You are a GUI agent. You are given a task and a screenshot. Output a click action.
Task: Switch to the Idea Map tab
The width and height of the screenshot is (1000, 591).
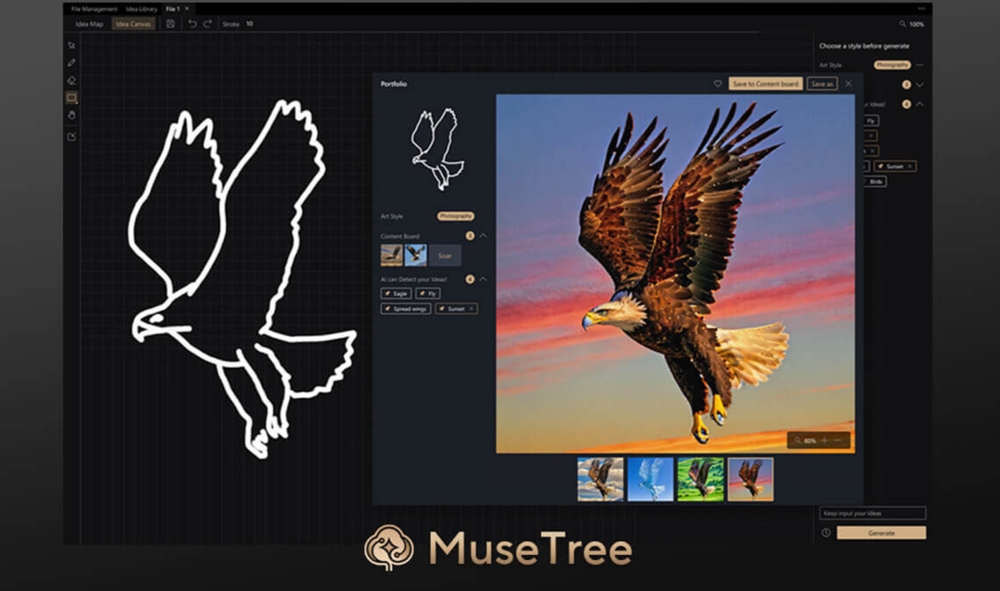89,23
